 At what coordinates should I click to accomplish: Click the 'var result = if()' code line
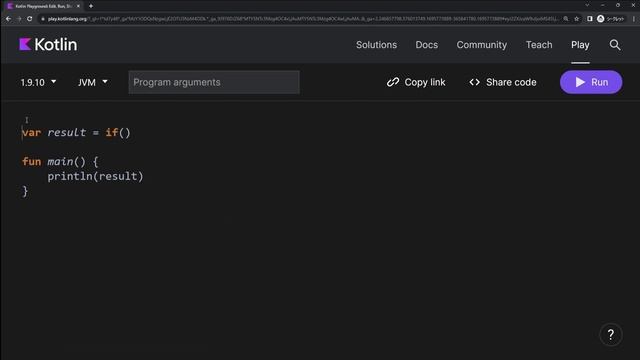(76, 133)
